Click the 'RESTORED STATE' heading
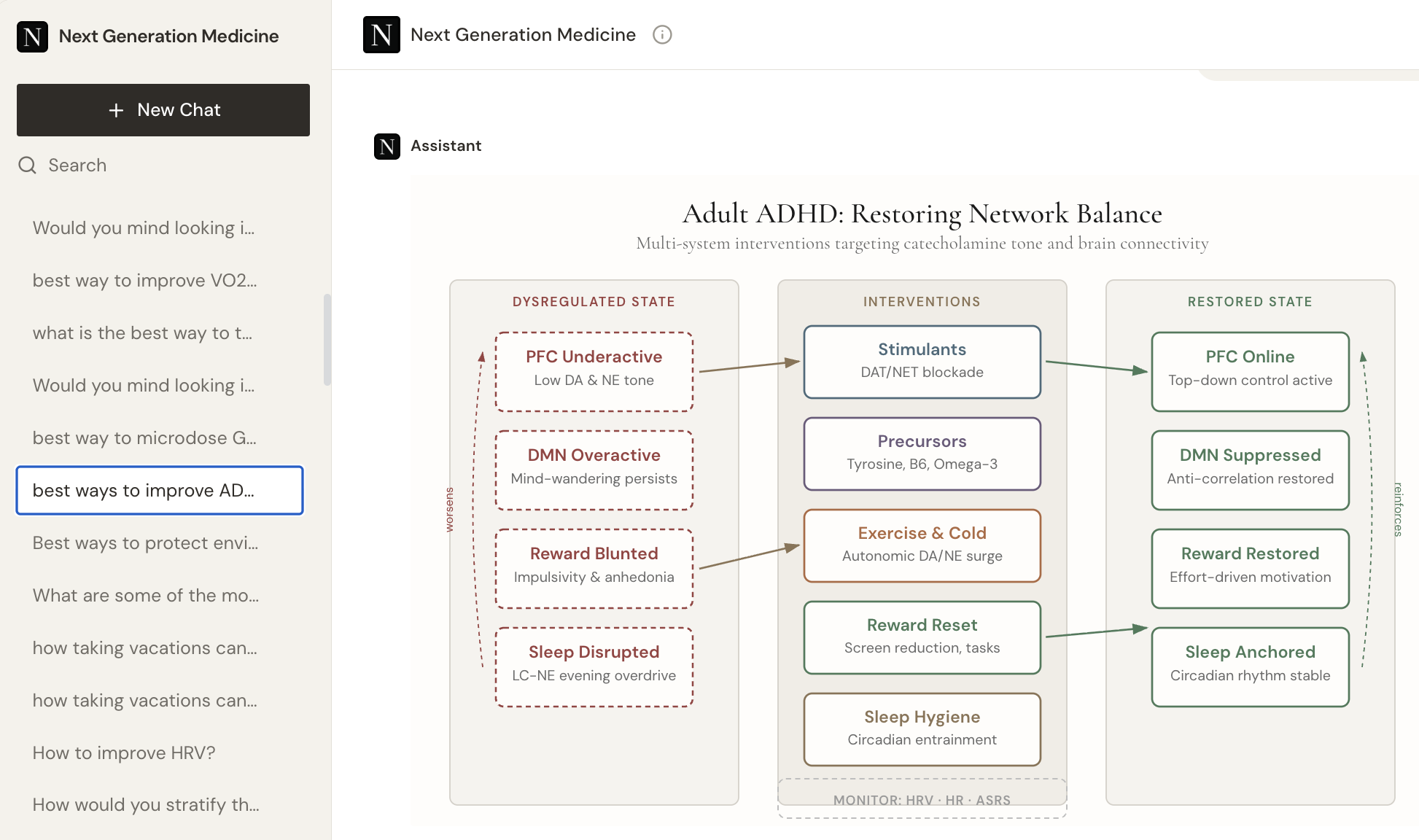The image size is (1419, 840). coord(1251,302)
